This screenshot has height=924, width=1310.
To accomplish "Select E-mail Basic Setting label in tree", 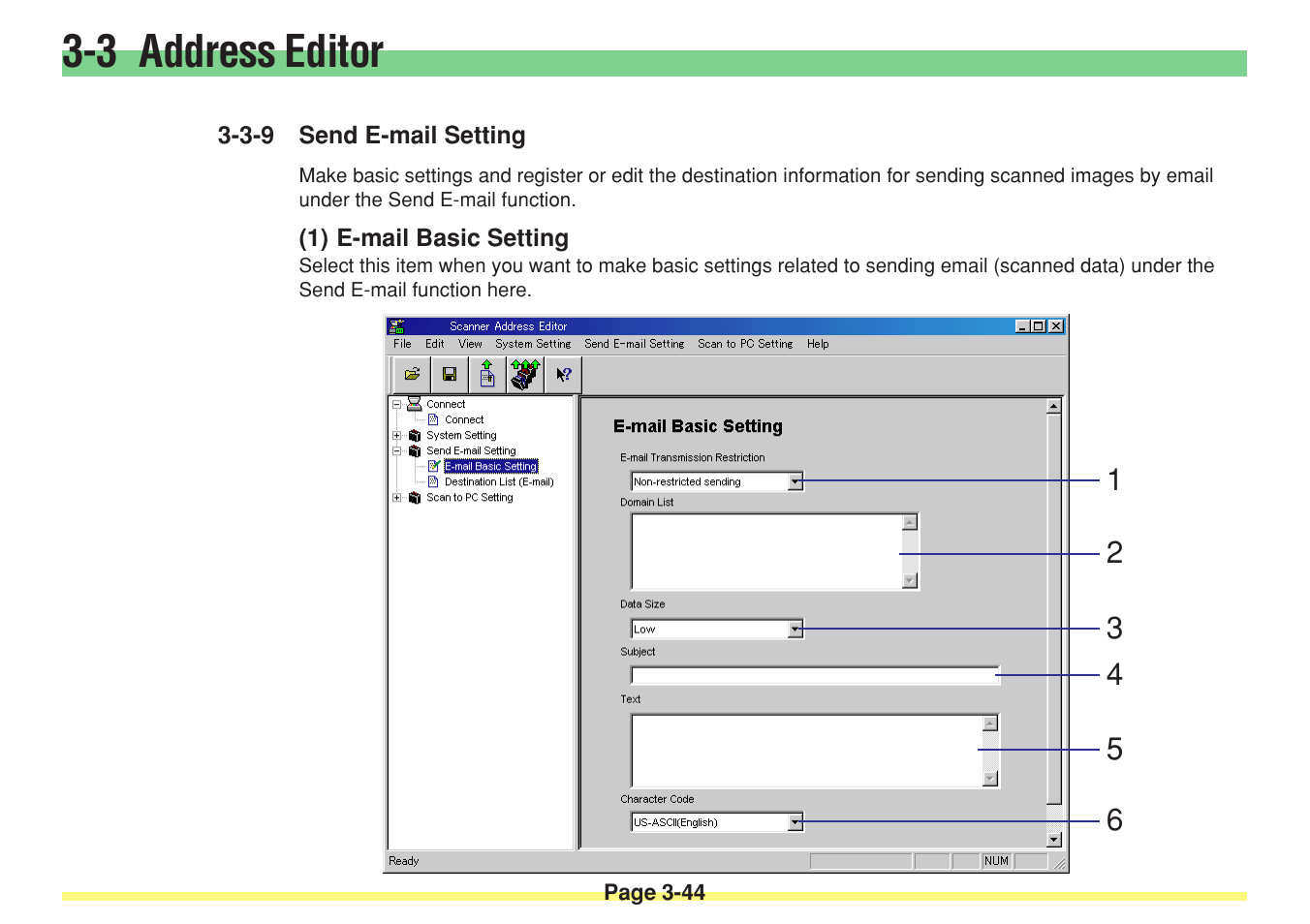I will pos(490,466).
